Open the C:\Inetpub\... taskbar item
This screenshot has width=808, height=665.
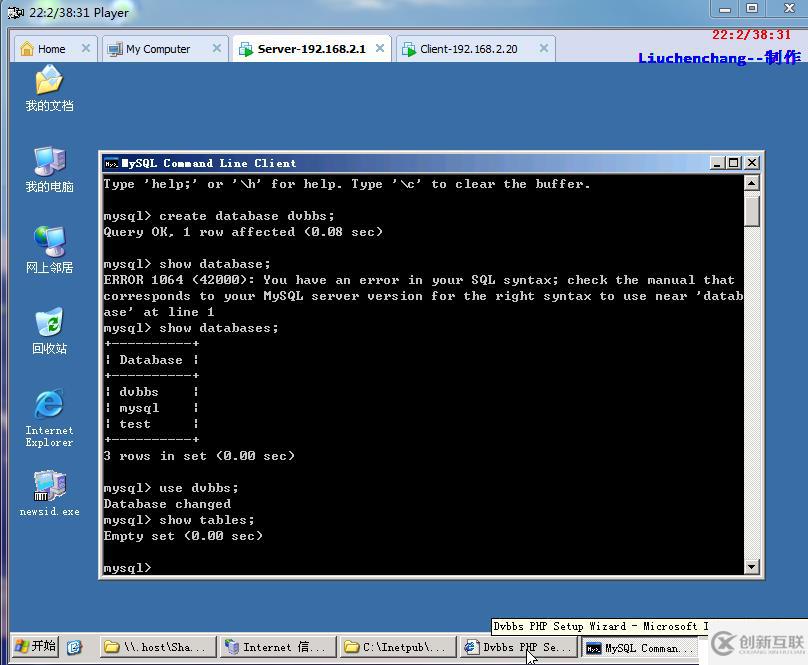[397, 647]
